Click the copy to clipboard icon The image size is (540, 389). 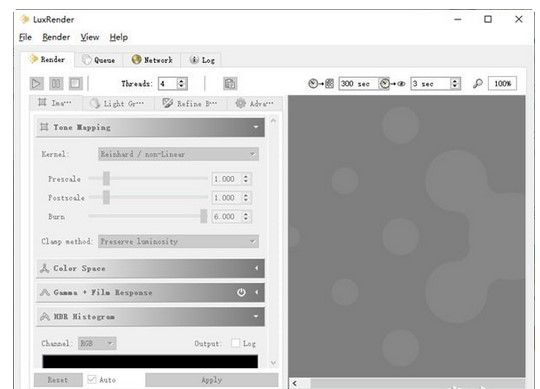[230, 84]
